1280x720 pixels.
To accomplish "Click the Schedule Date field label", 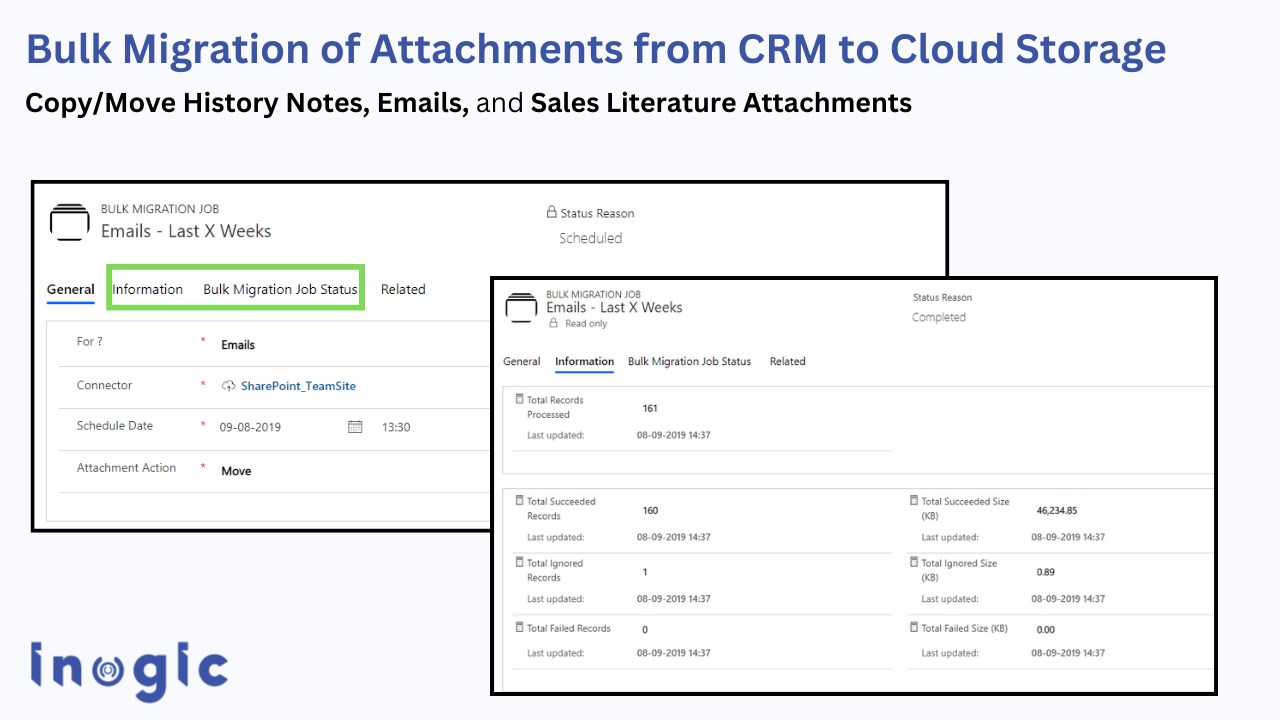I will point(115,425).
